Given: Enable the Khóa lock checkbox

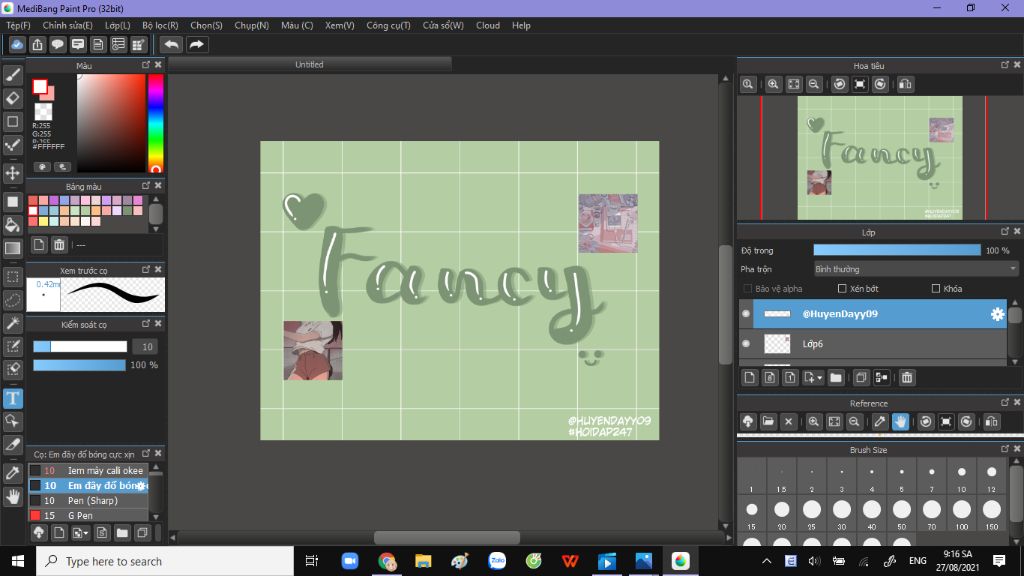Looking at the screenshot, I should [x=936, y=289].
